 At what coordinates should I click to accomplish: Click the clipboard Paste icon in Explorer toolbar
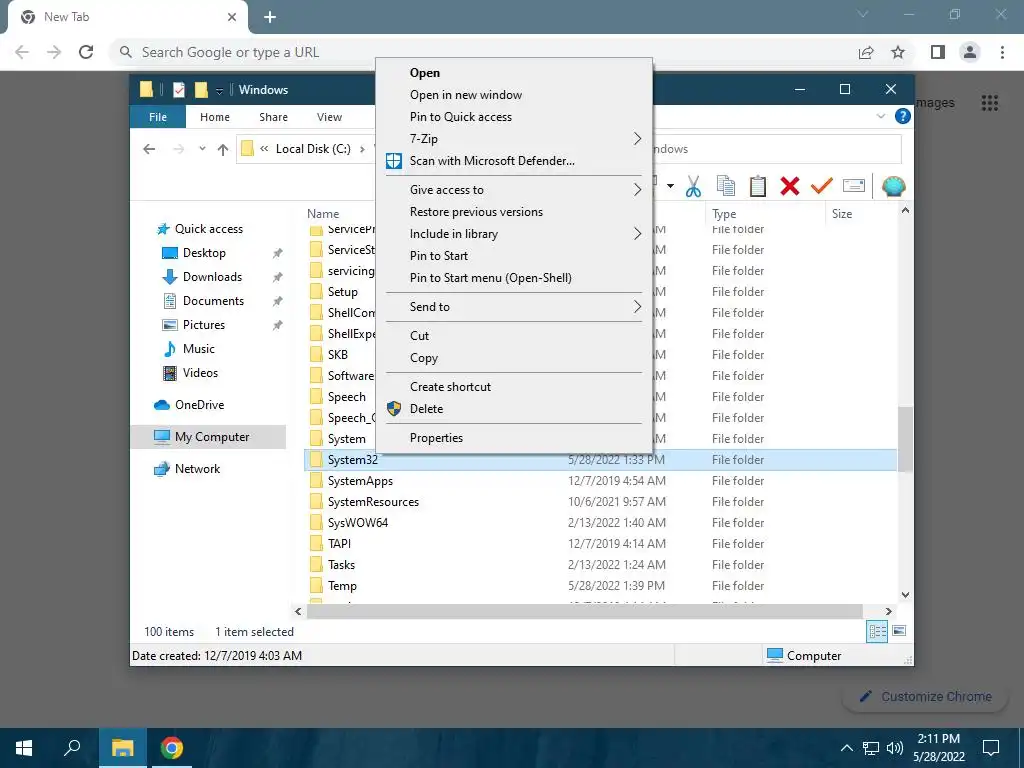click(758, 187)
